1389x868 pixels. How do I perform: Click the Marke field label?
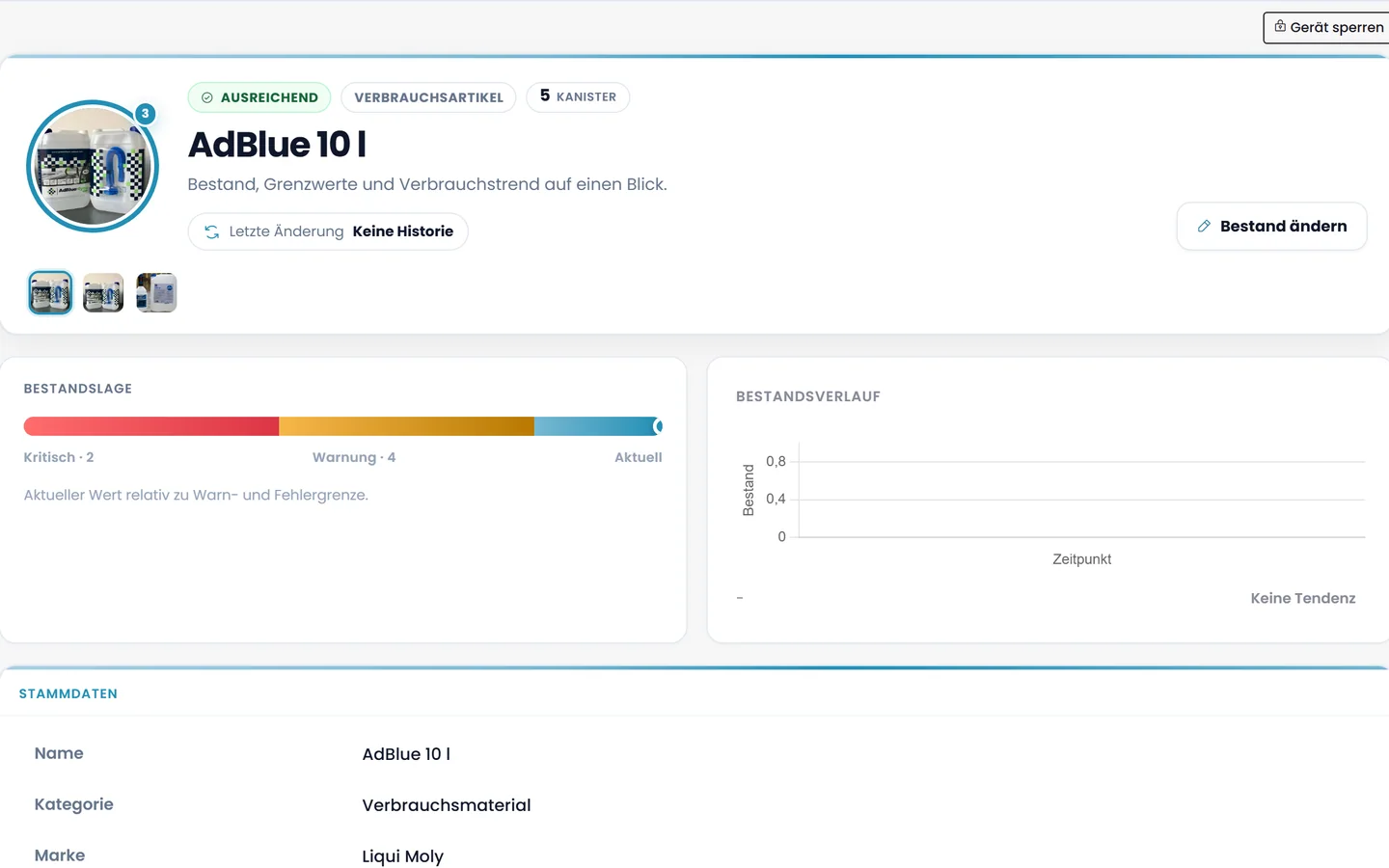tap(60, 855)
